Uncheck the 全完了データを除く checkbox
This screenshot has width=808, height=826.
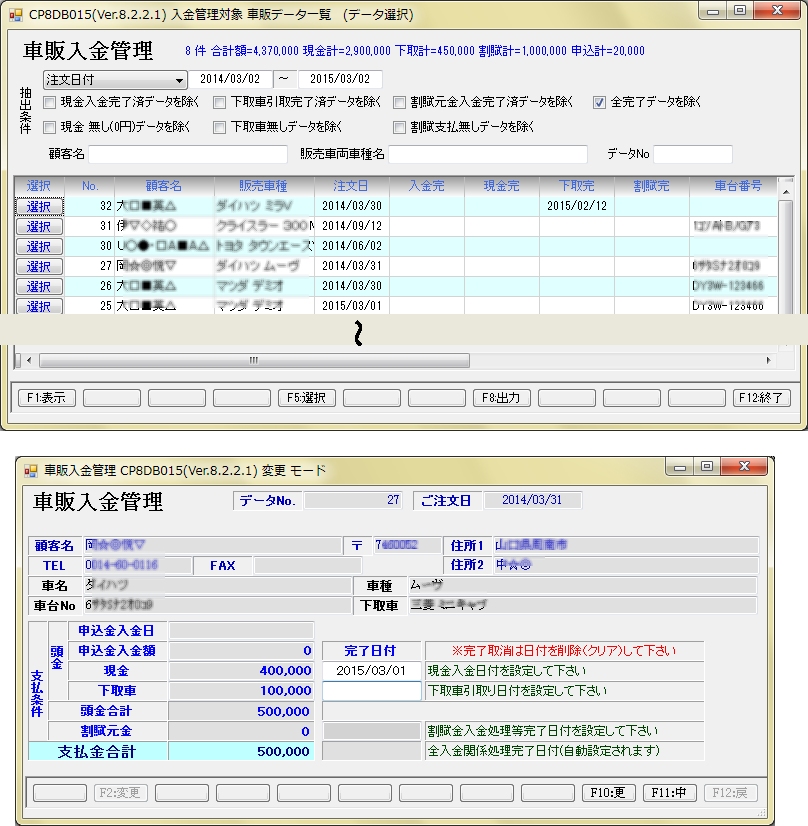coord(599,102)
